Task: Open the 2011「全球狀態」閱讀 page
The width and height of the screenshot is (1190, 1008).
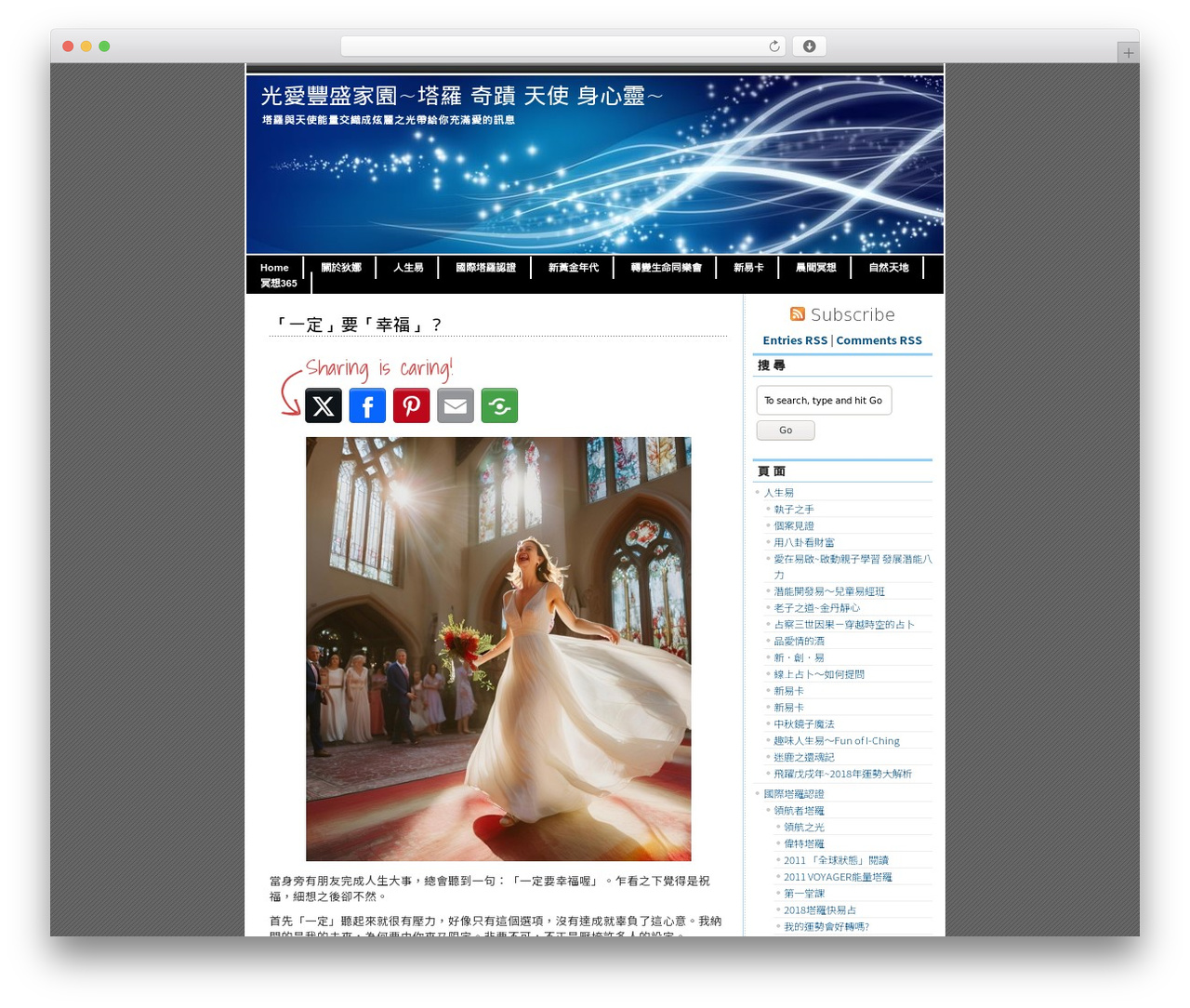Action: click(836, 860)
